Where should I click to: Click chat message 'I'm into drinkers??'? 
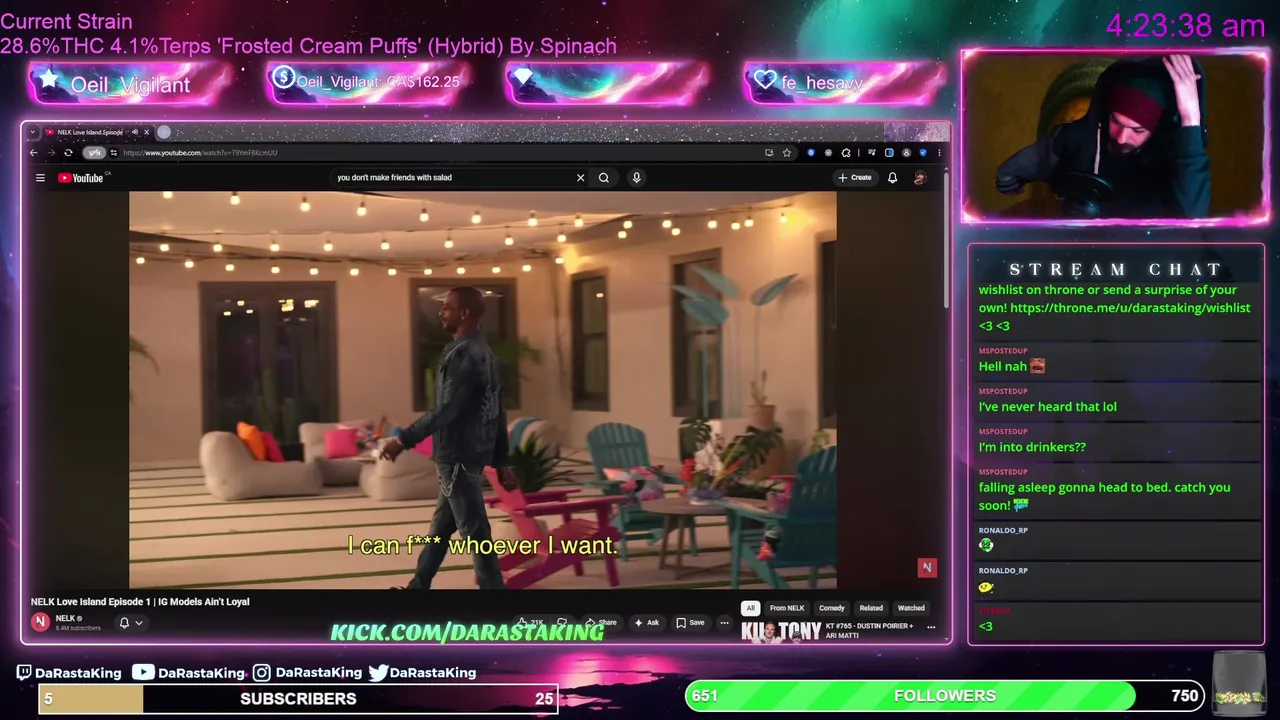click(1032, 447)
